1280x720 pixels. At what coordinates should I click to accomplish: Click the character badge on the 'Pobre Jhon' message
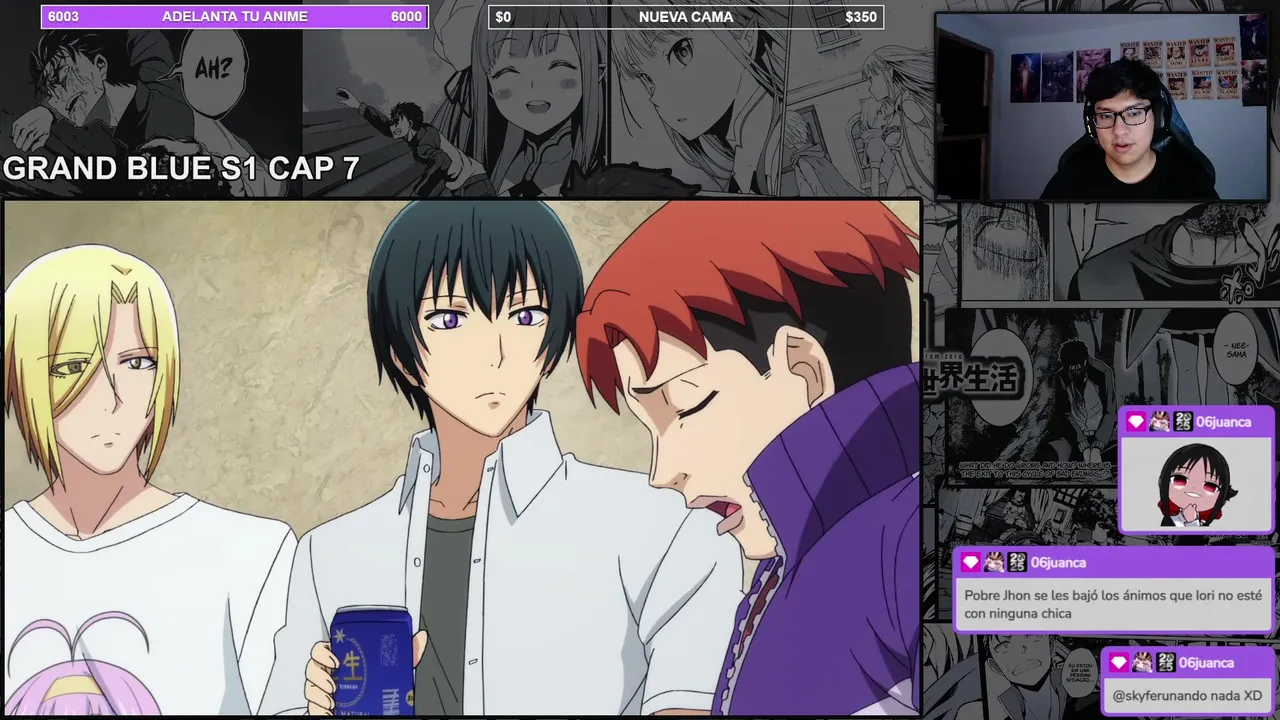994,563
